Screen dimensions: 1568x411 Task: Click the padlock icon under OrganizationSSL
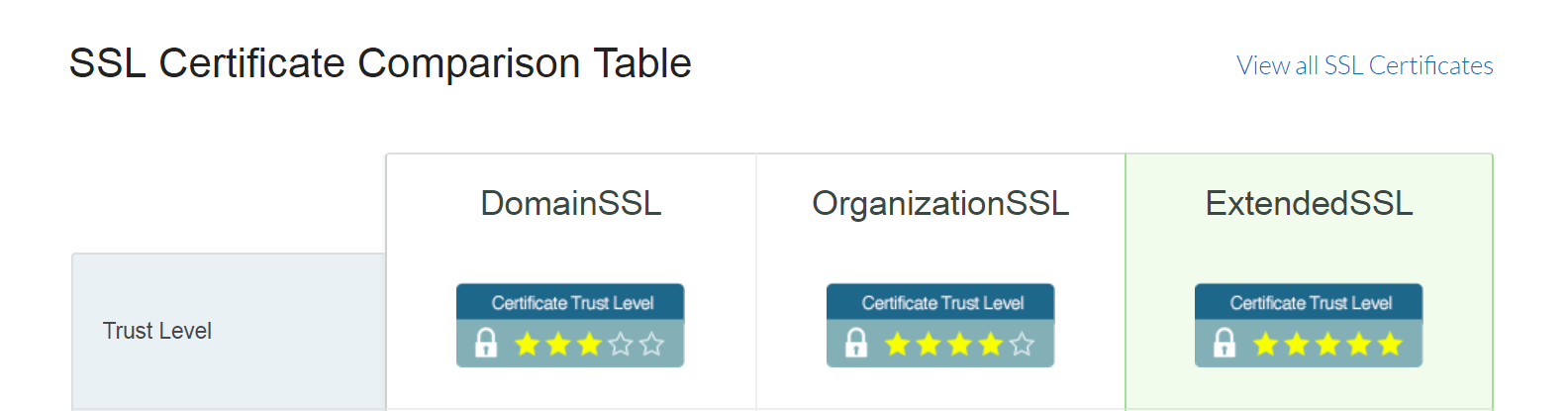(856, 343)
